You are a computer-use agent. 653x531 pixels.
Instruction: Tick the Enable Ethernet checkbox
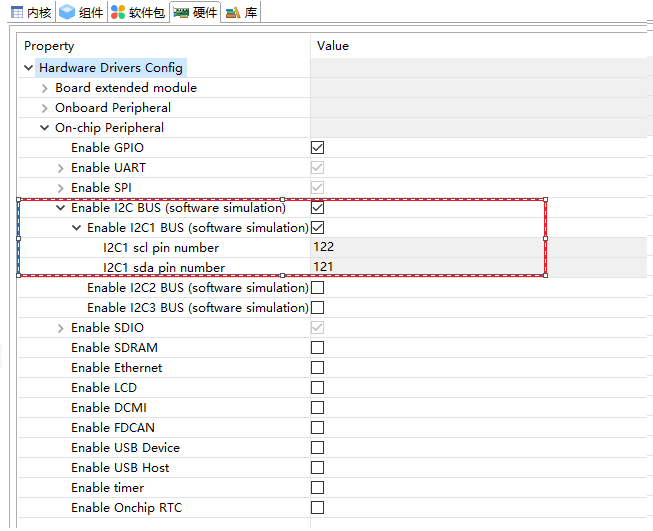[x=318, y=368]
